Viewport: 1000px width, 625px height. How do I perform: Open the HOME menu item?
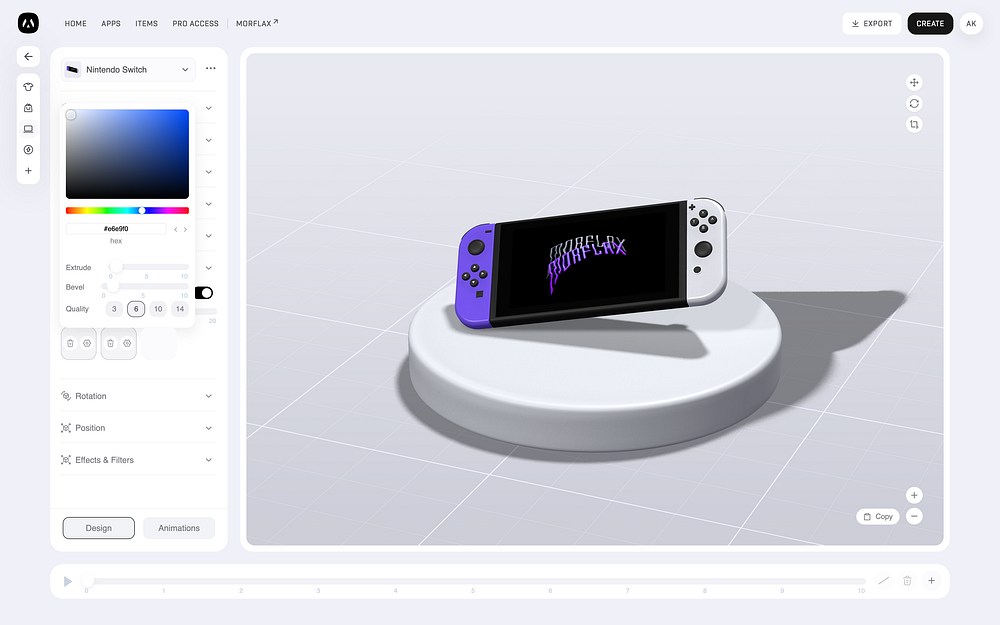tap(75, 24)
